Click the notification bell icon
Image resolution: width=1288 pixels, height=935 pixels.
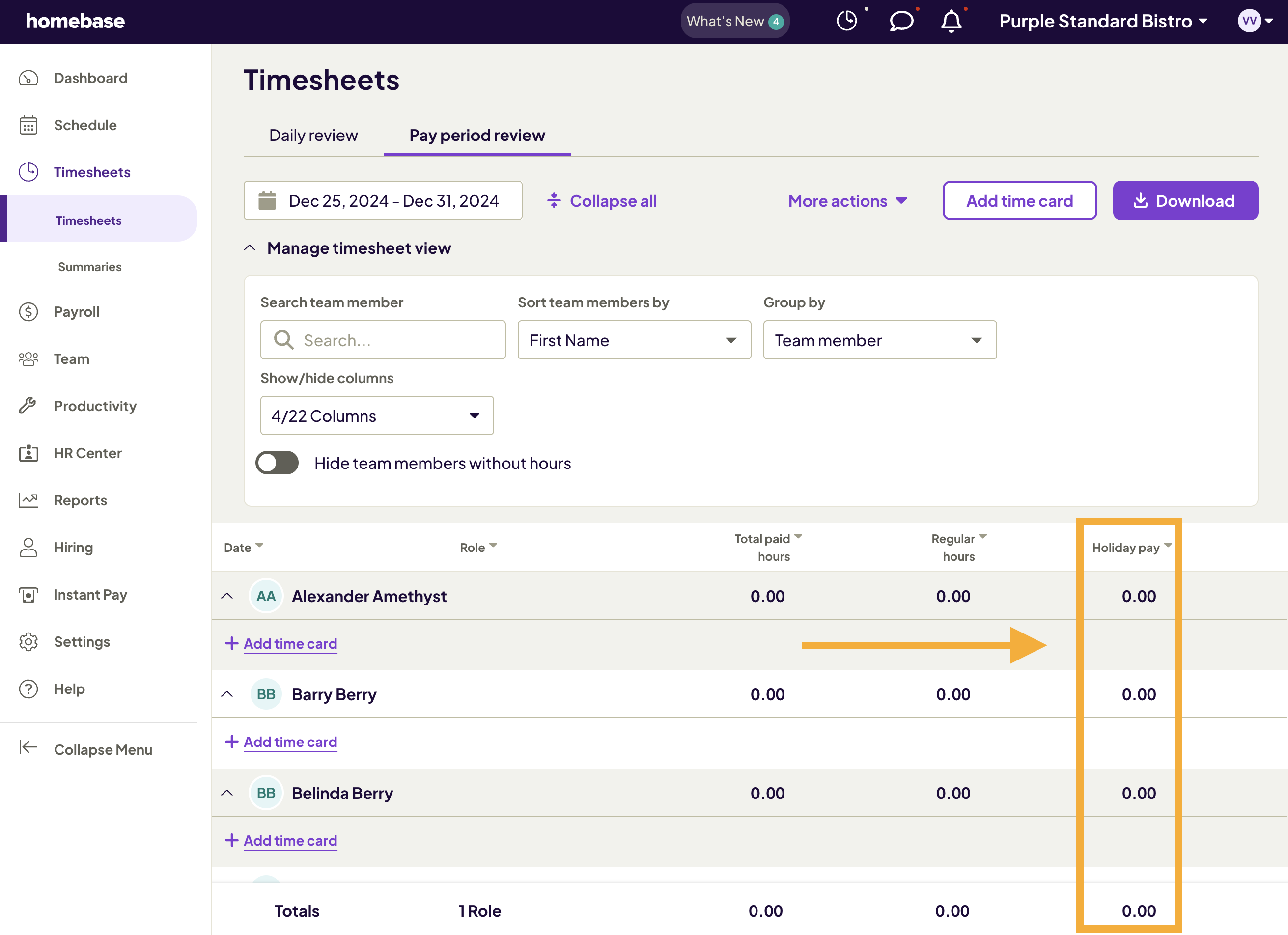pyautogui.click(x=951, y=22)
